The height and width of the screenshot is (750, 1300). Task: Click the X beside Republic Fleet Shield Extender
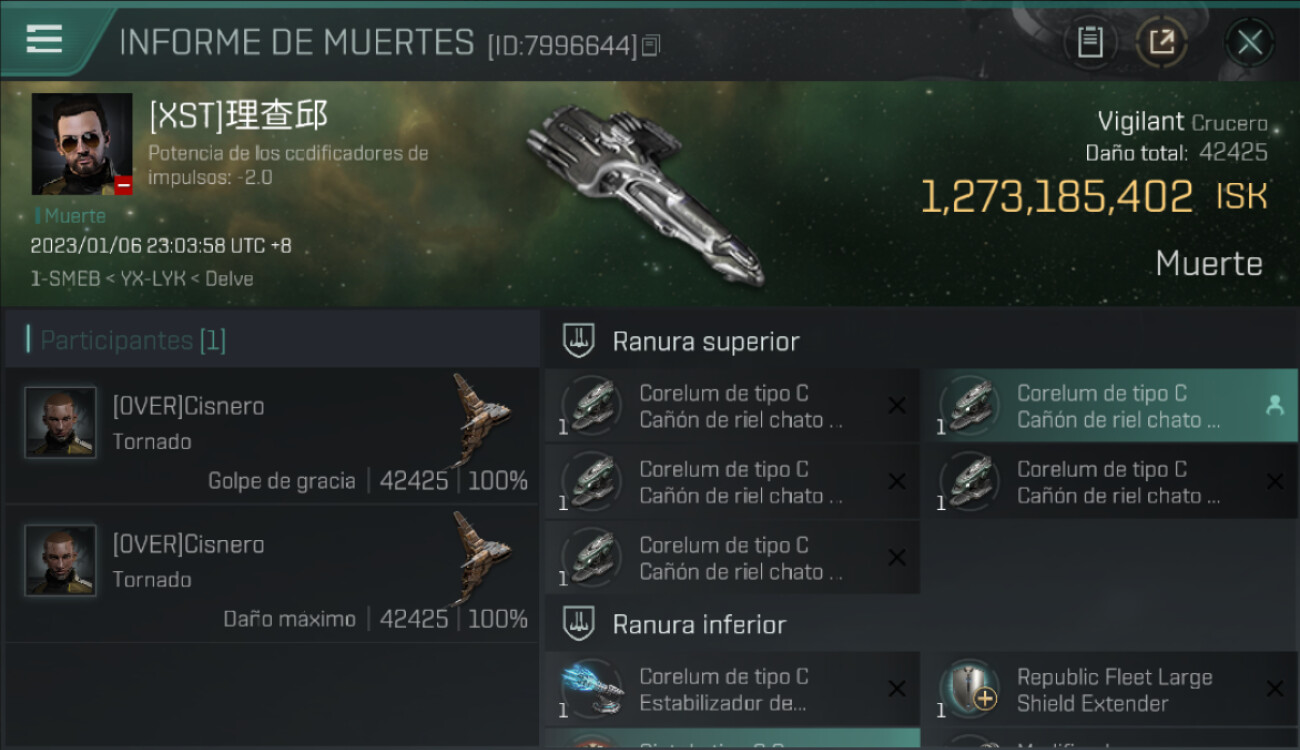point(1274,689)
